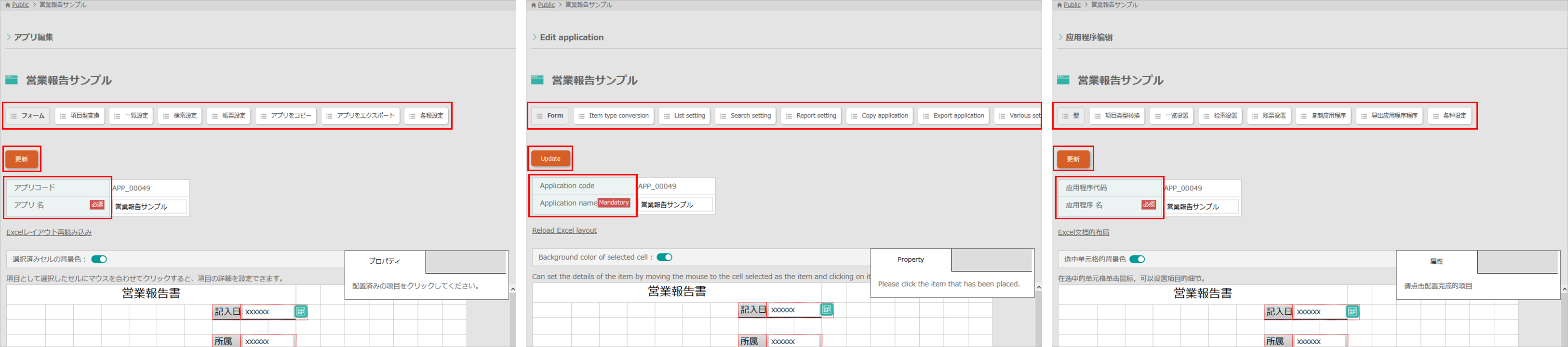Click scroll-up arrow in Japanese panel layout area
The width and height of the screenshot is (1568, 347).
click(512, 289)
